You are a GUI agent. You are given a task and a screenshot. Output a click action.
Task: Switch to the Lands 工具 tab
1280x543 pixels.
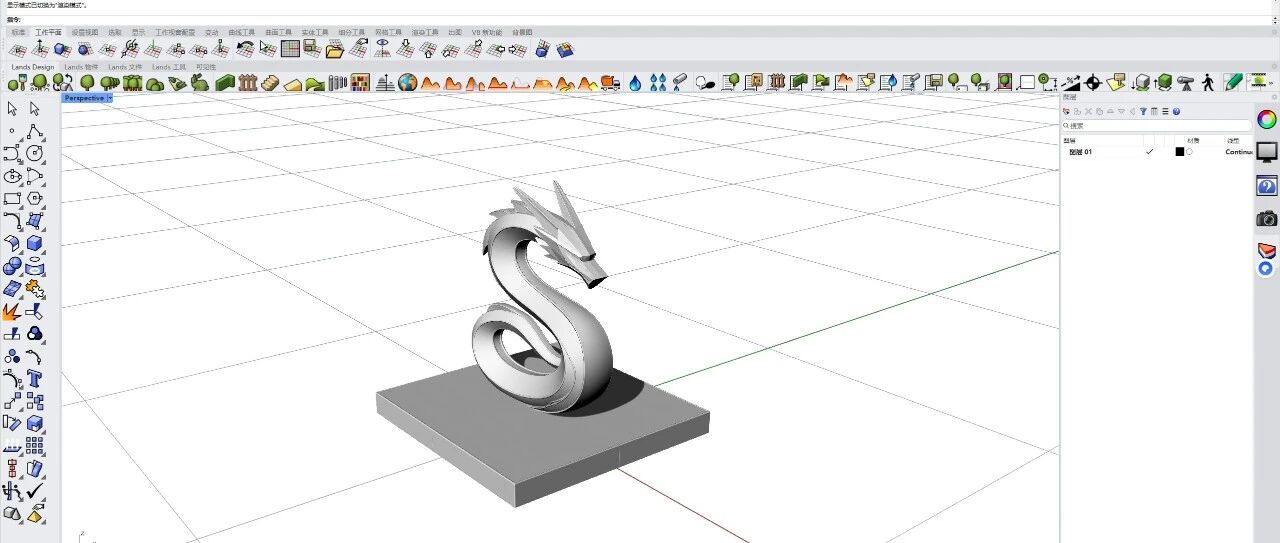pos(169,67)
